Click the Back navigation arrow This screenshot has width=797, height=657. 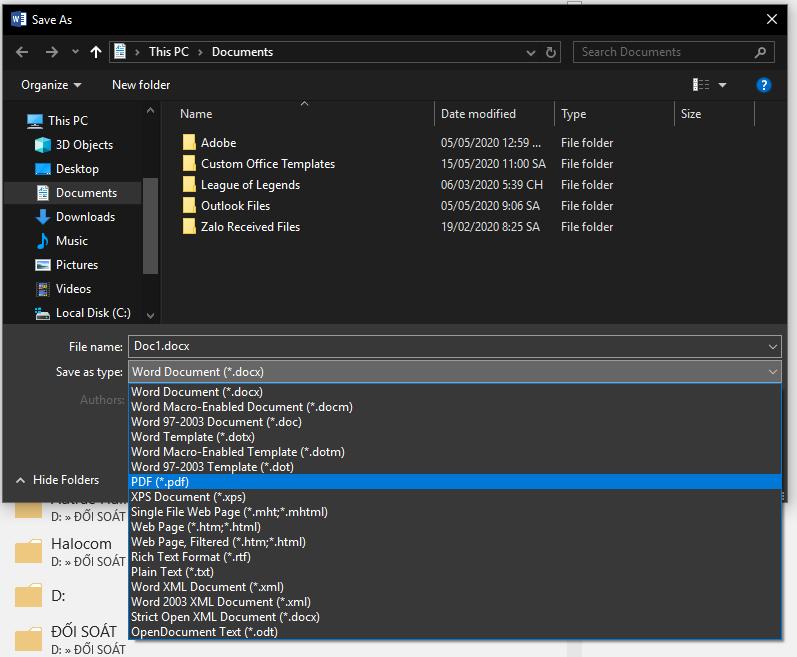coord(22,52)
